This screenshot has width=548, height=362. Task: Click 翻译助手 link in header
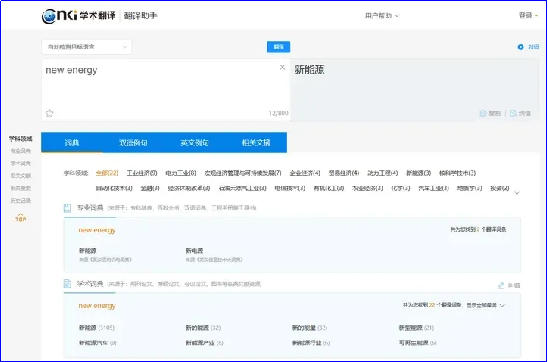(x=140, y=16)
